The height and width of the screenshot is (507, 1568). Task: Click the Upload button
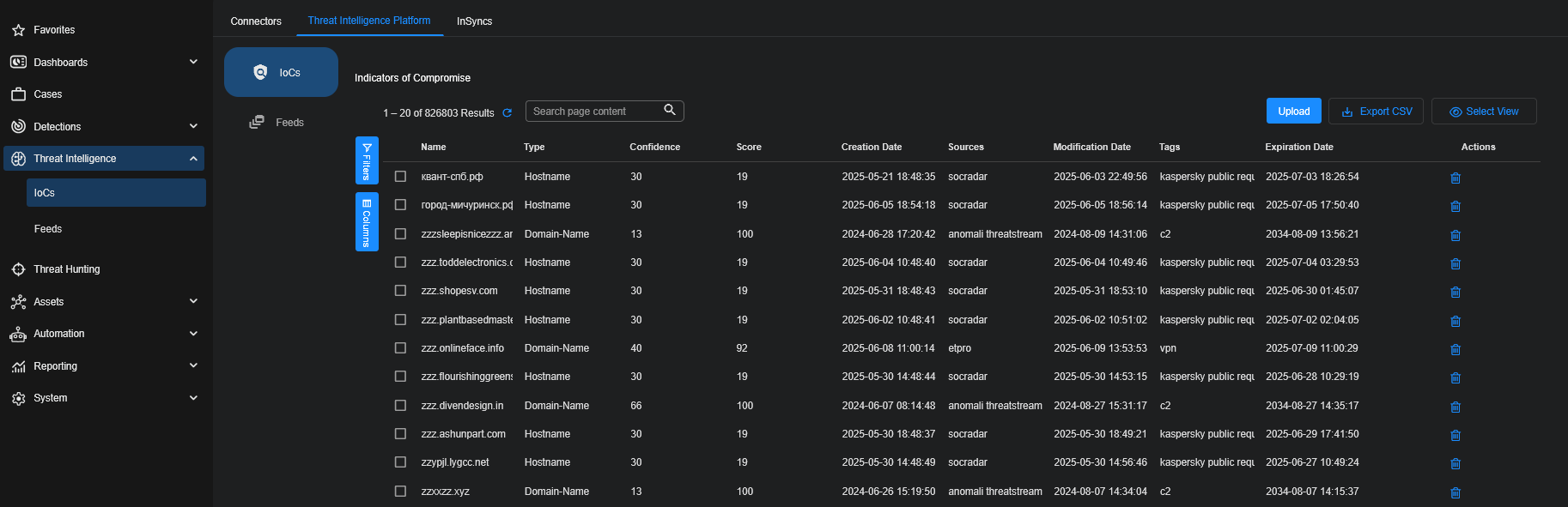[x=1293, y=112]
